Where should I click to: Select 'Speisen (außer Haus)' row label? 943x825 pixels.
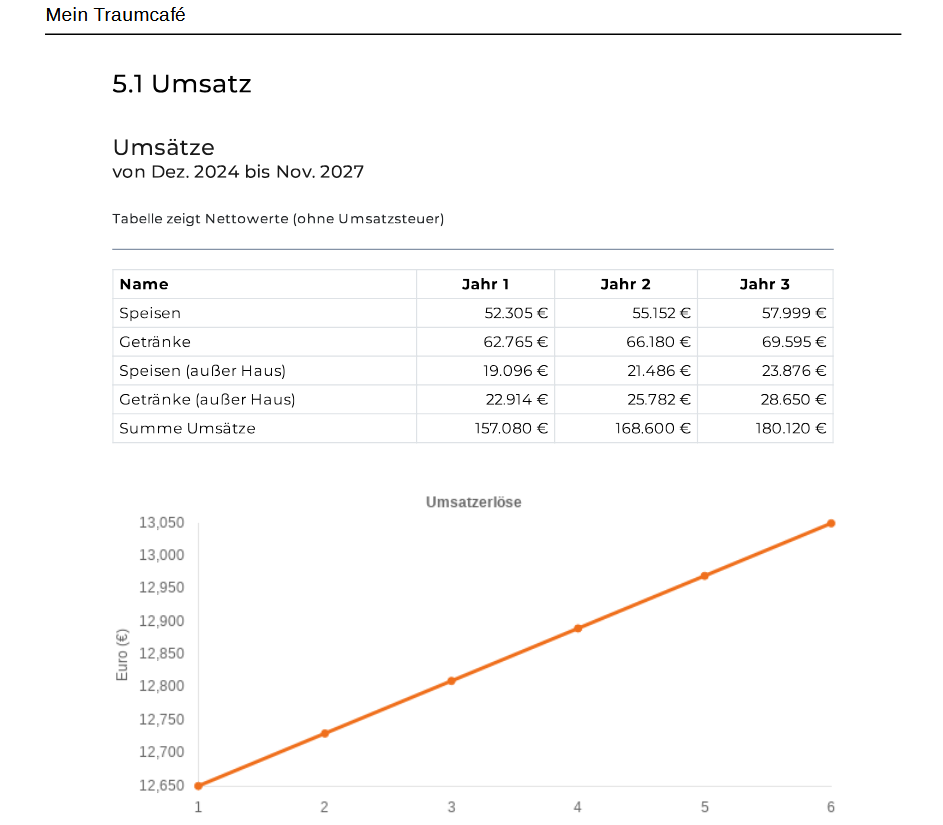[202, 371]
